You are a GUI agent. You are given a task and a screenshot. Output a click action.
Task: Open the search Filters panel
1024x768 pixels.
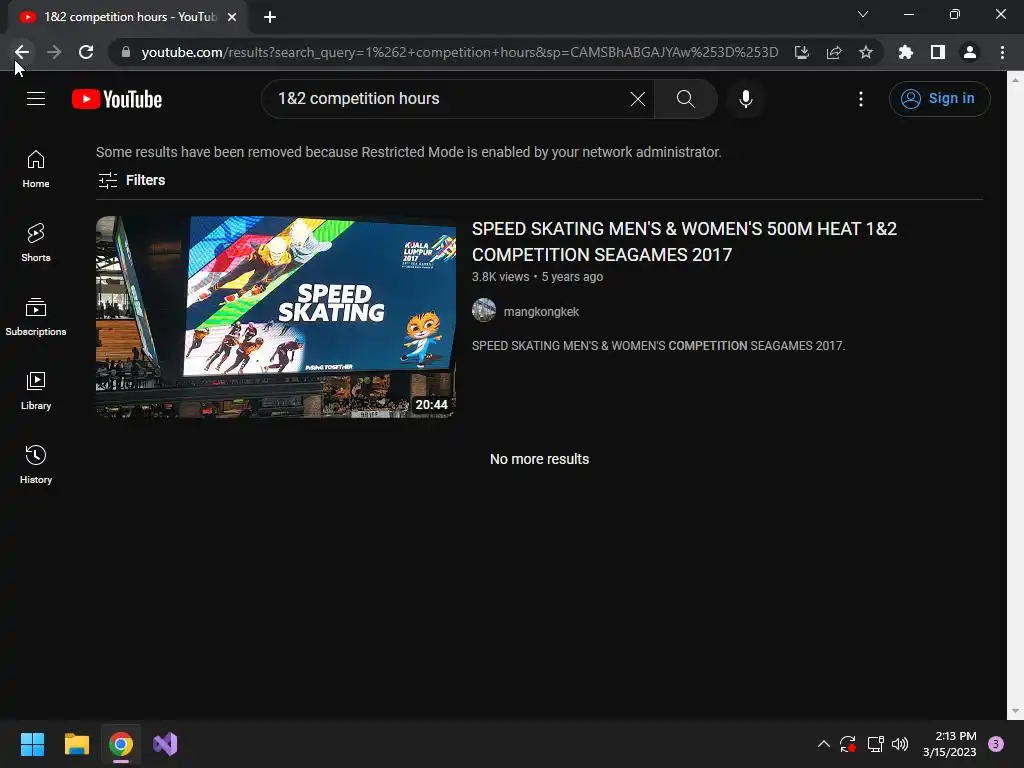[131, 180]
